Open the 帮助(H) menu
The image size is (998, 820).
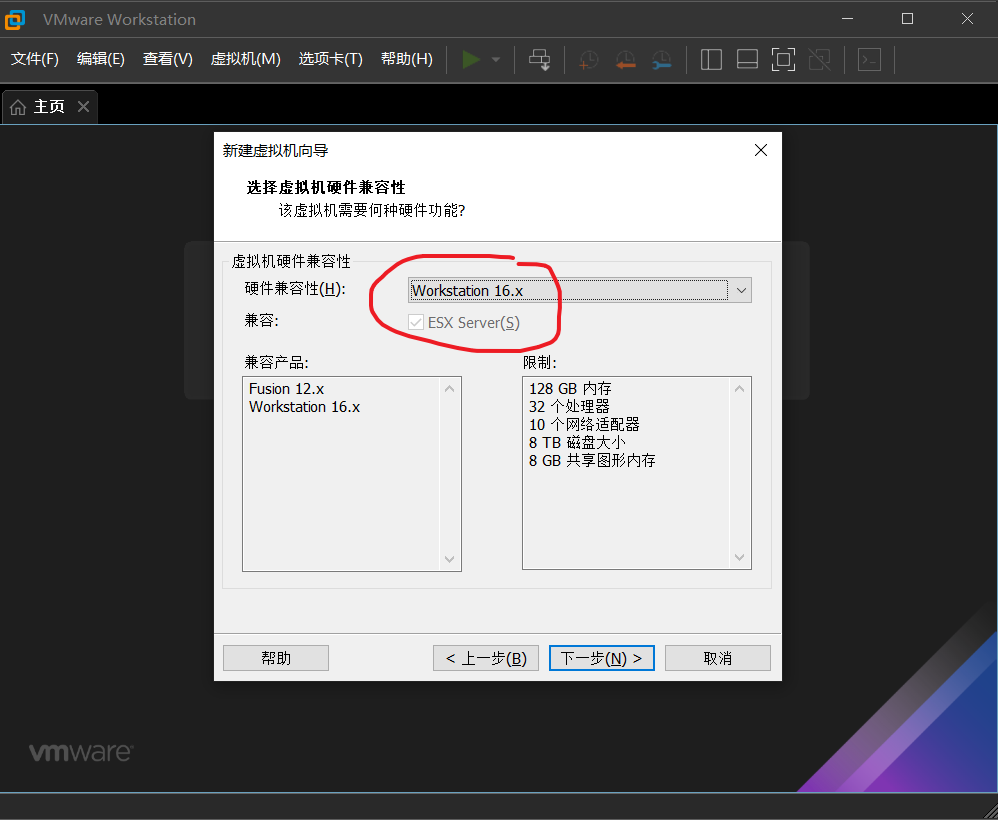point(407,59)
